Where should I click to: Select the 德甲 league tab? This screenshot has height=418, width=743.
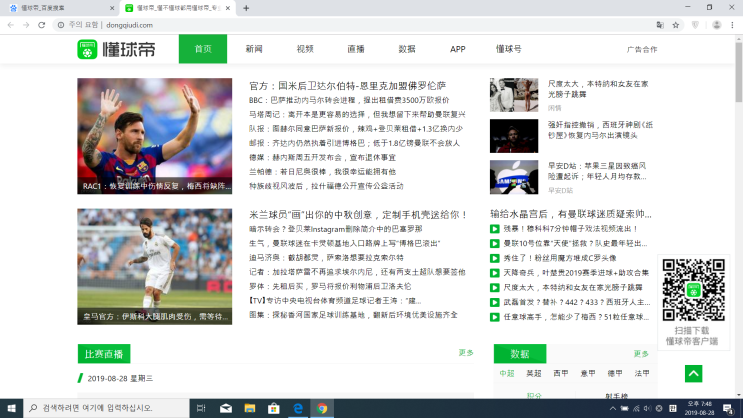(x=615, y=373)
